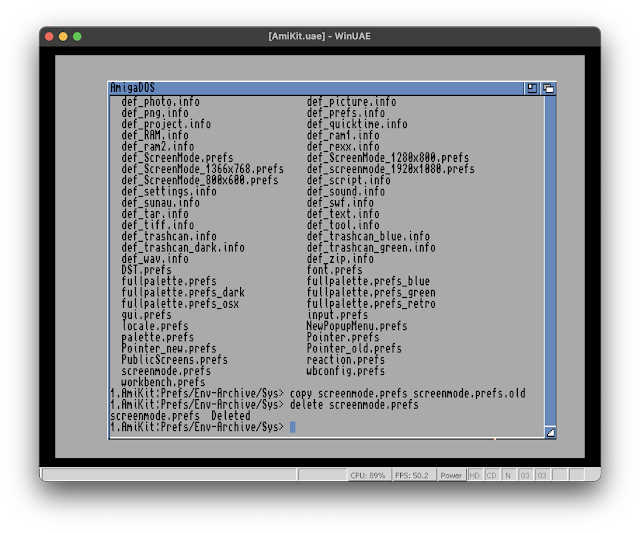Click the AmigaDOS window title bar
Image resolution: width=640 pixels, height=533 pixels.
click(x=316, y=88)
